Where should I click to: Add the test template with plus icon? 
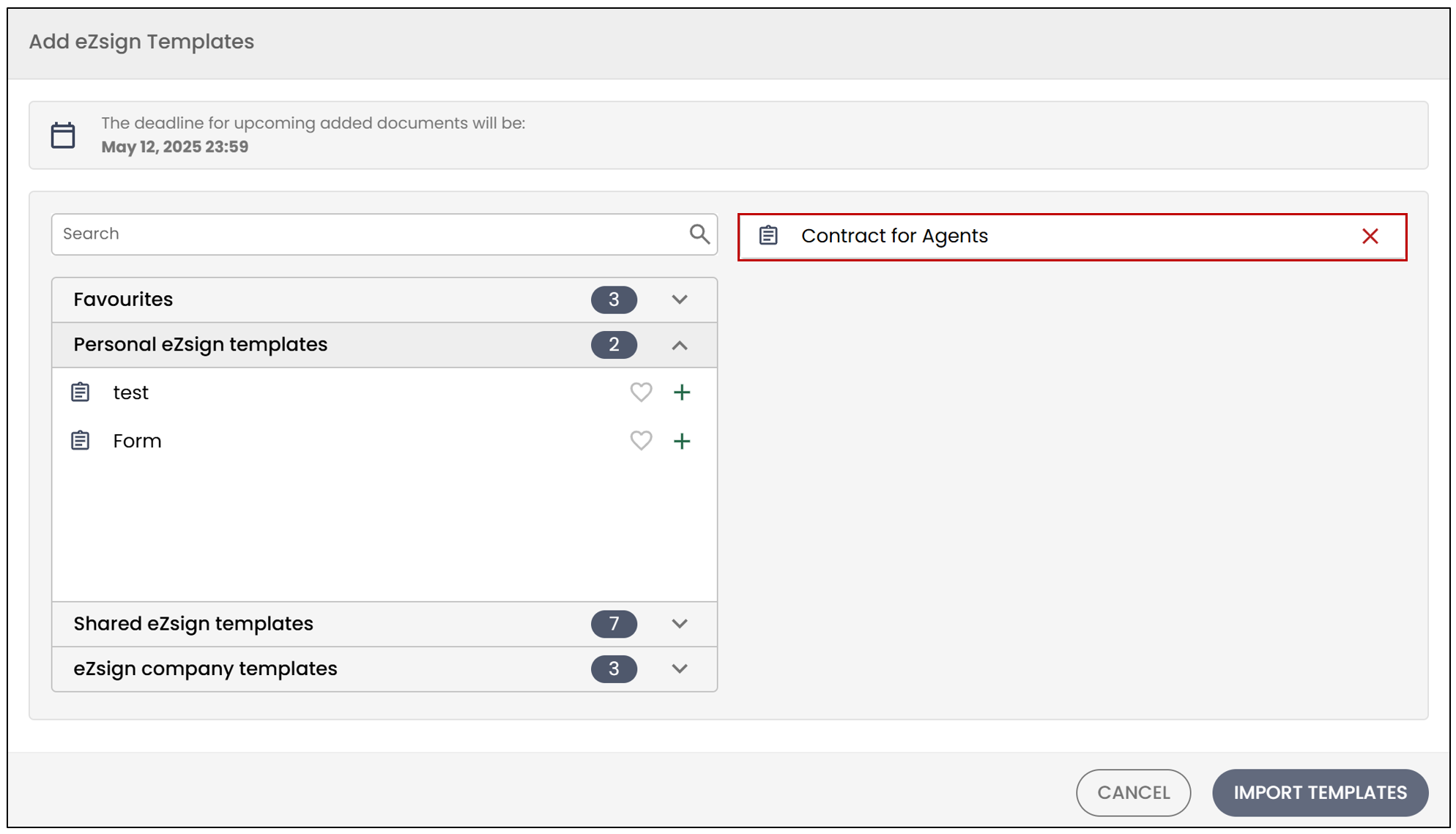point(682,392)
